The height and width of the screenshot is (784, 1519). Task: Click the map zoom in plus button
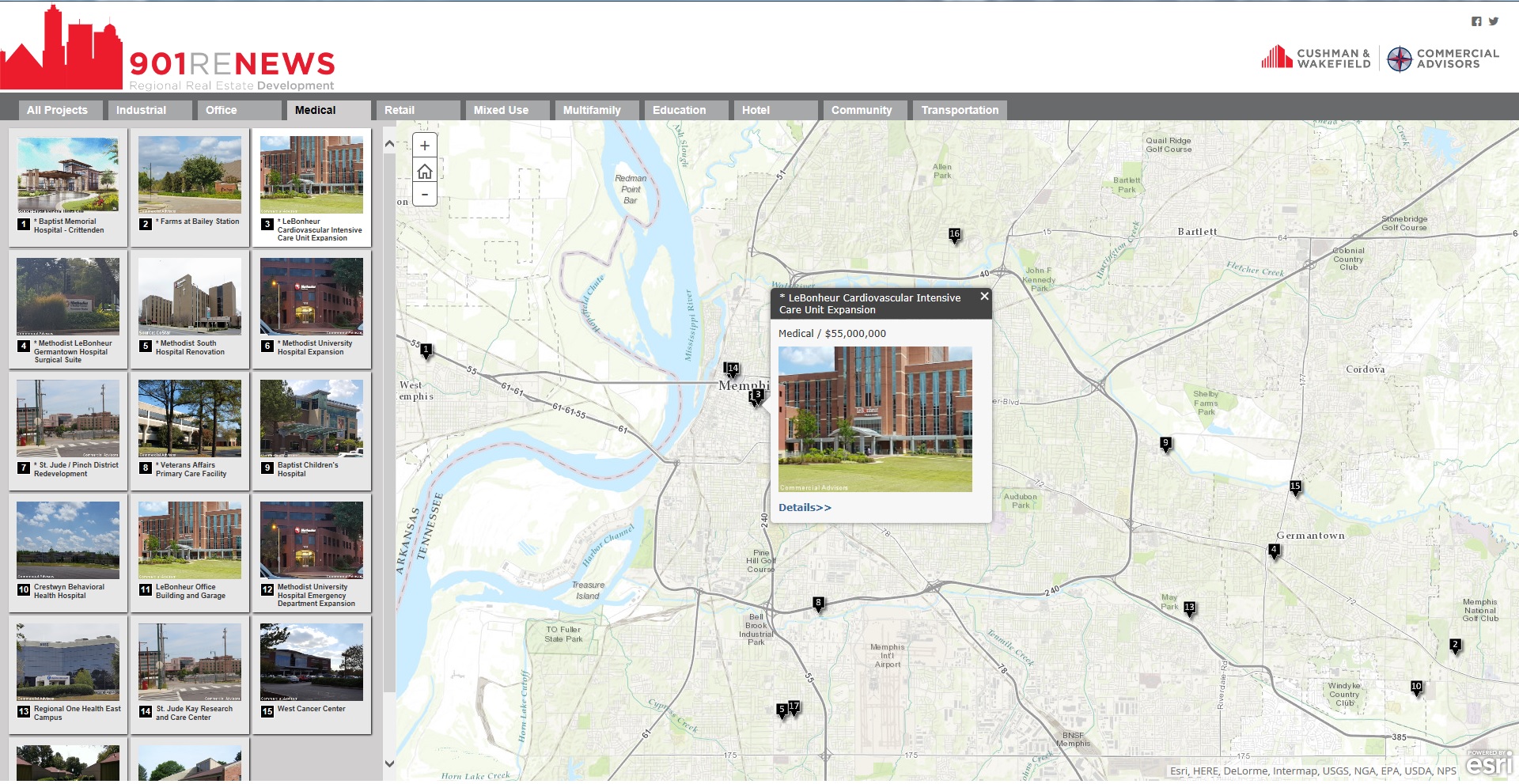point(425,146)
